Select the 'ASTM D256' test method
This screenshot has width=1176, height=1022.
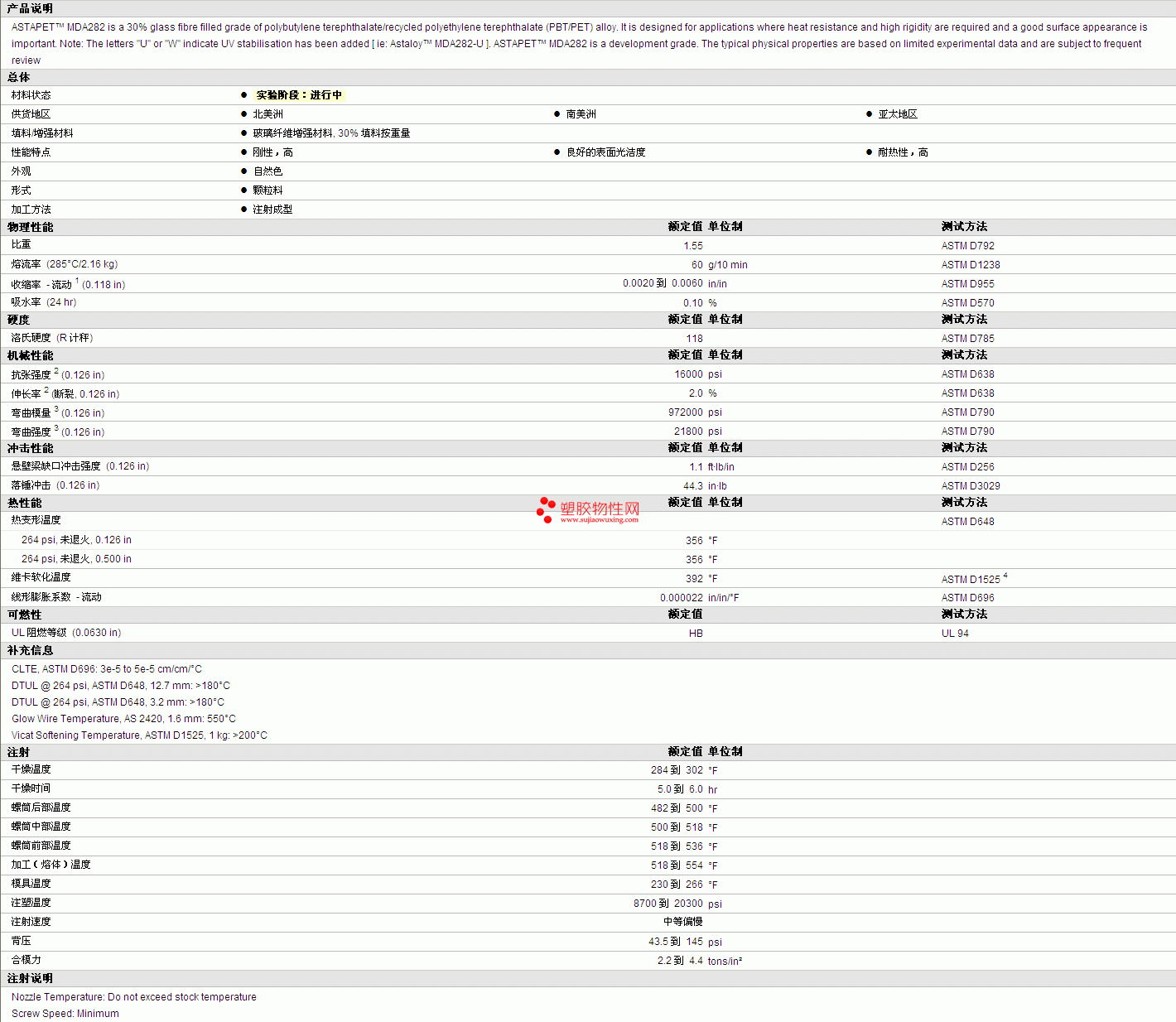tap(967, 467)
